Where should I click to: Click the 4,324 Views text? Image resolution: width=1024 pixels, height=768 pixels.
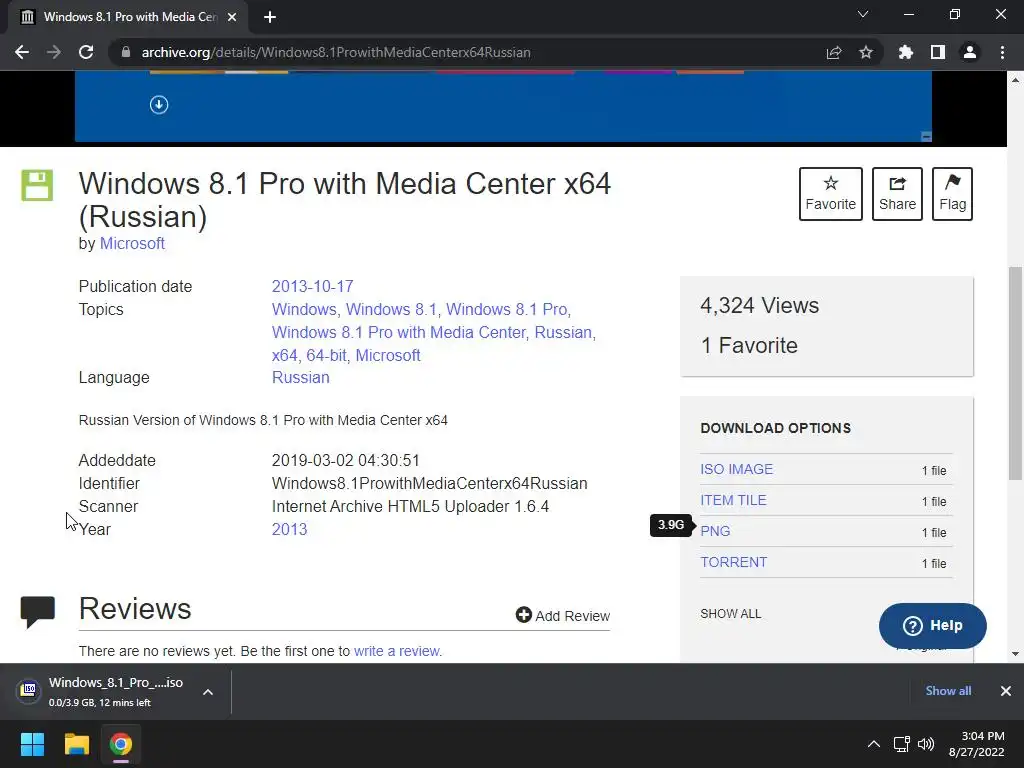click(760, 306)
